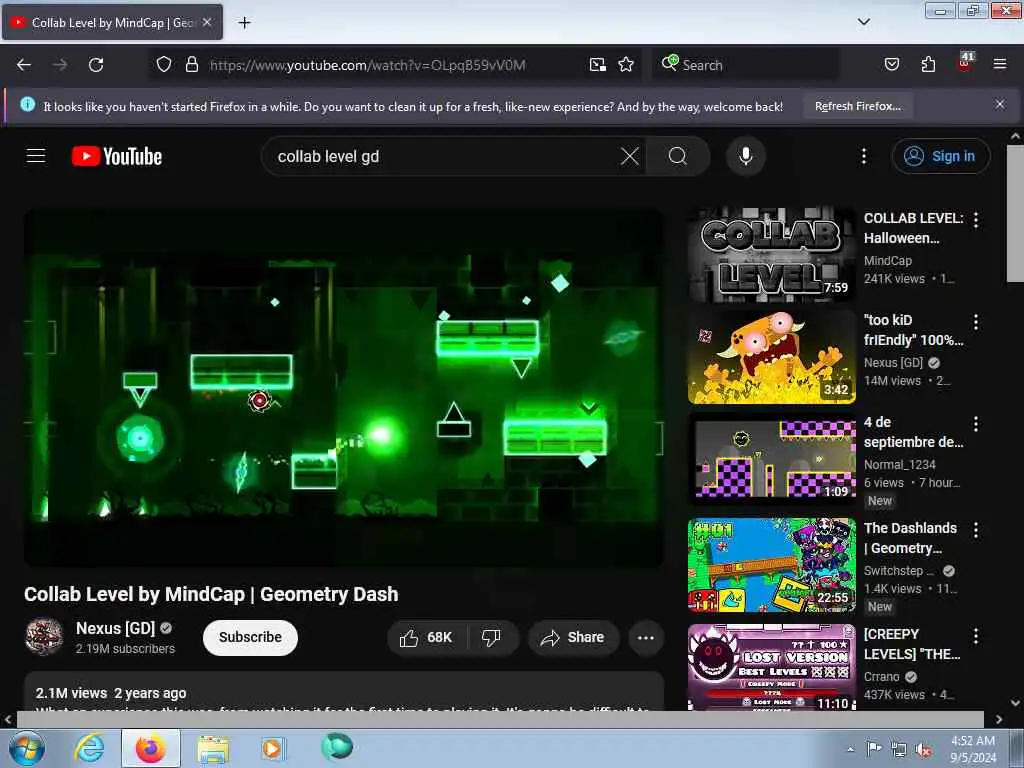Clear the YouTube search box text
Screen dimensions: 1024x768
[630, 156]
